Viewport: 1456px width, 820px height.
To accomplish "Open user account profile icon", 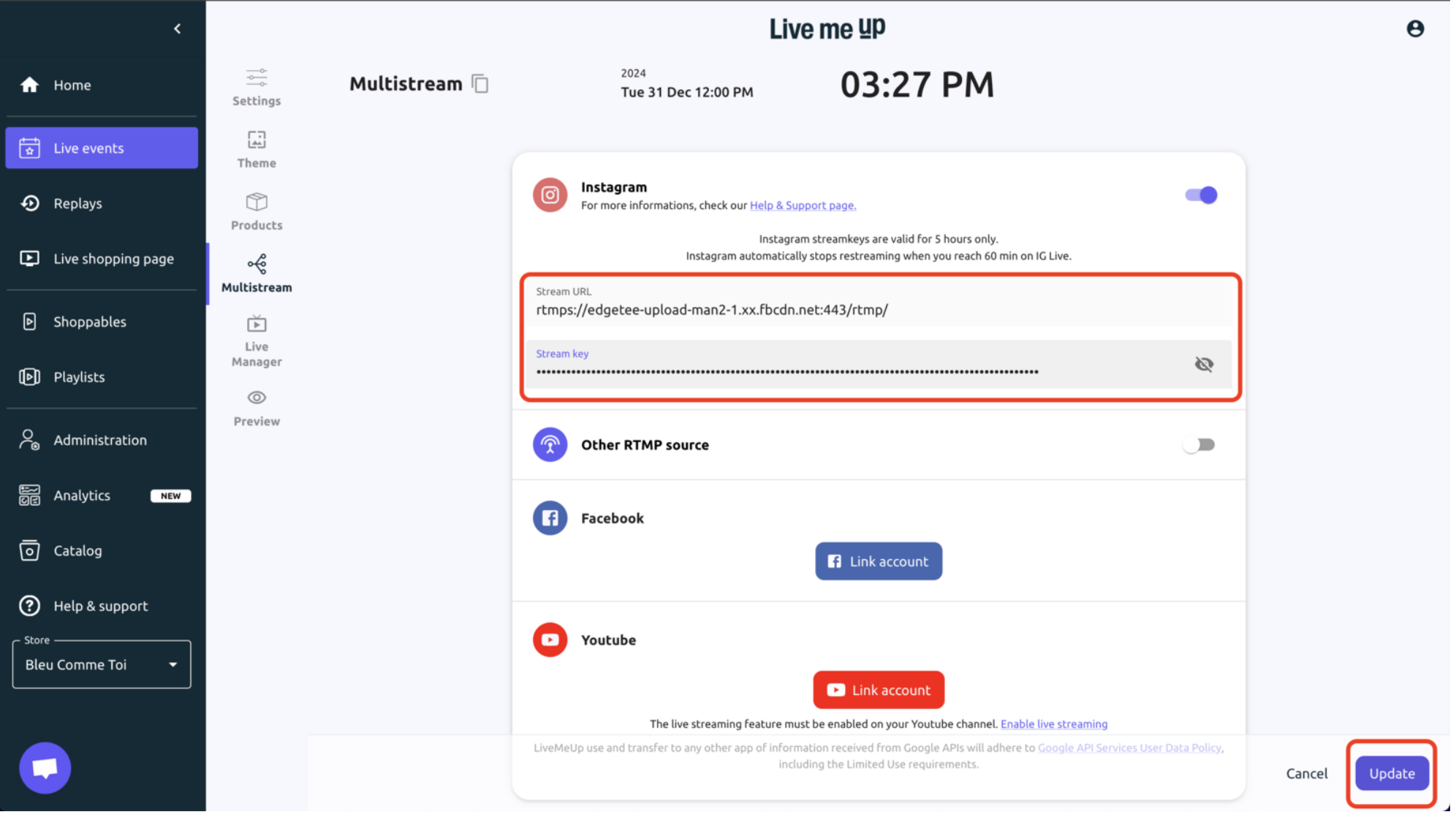I will [1414, 29].
